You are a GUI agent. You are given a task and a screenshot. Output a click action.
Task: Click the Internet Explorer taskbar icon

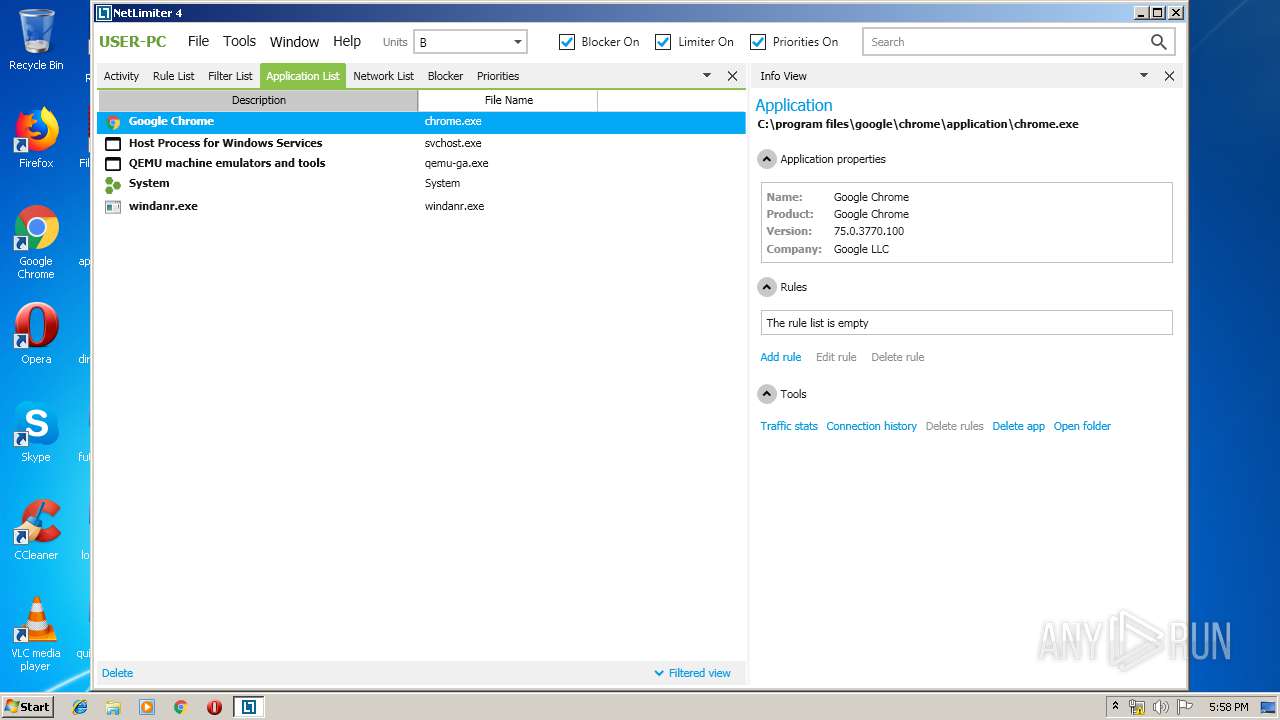[x=80, y=707]
